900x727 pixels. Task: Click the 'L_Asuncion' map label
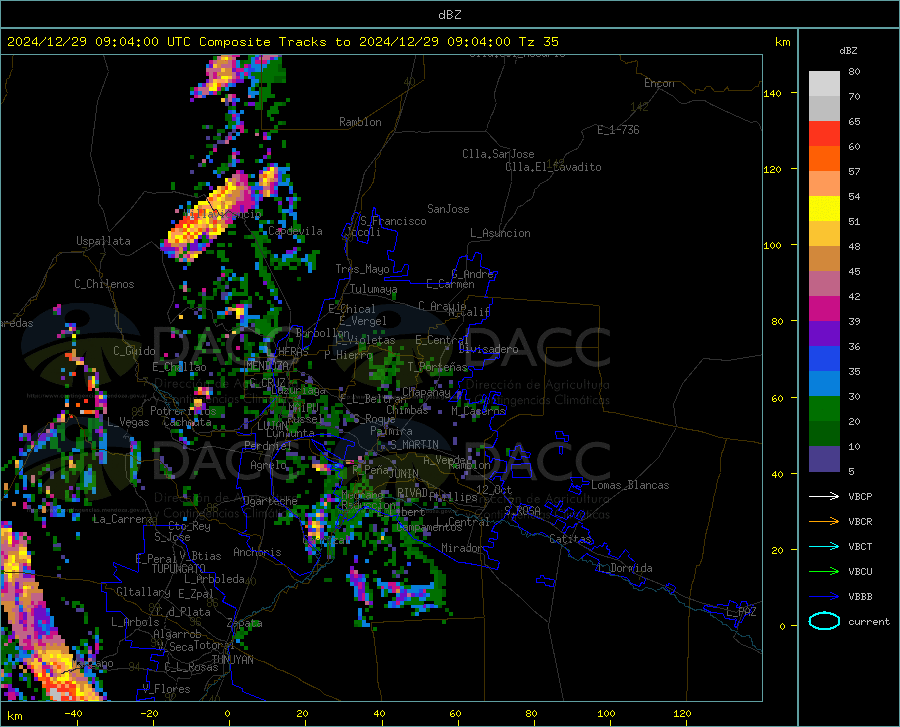point(500,233)
